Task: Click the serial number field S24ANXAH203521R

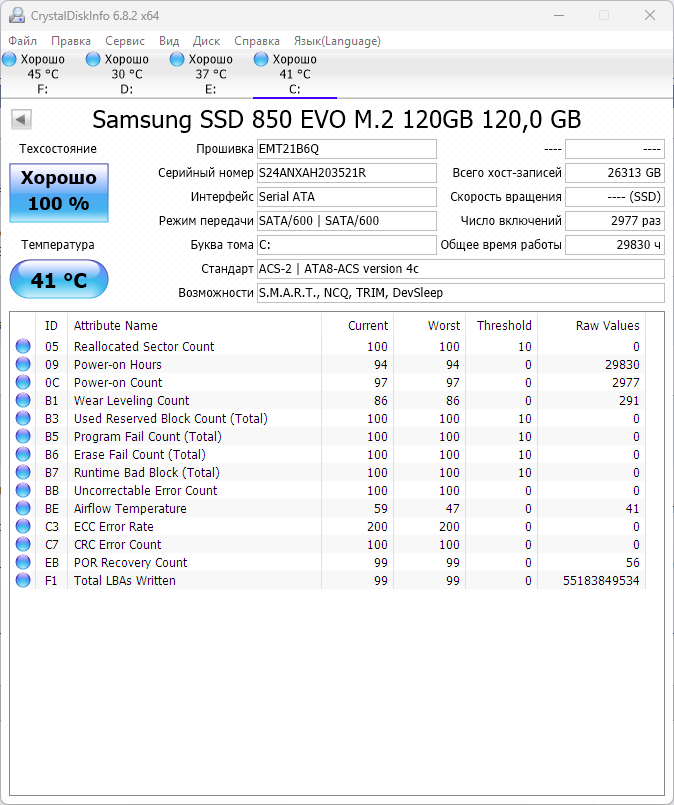Action: [346, 173]
